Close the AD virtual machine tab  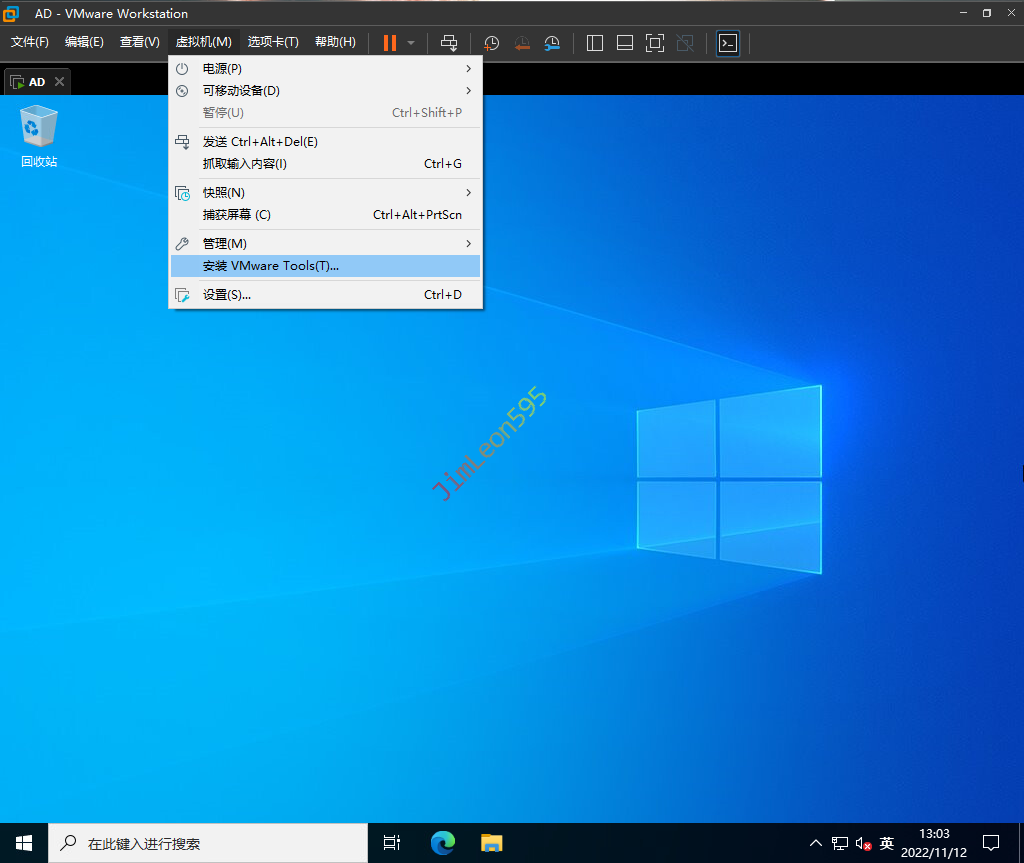[60, 82]
